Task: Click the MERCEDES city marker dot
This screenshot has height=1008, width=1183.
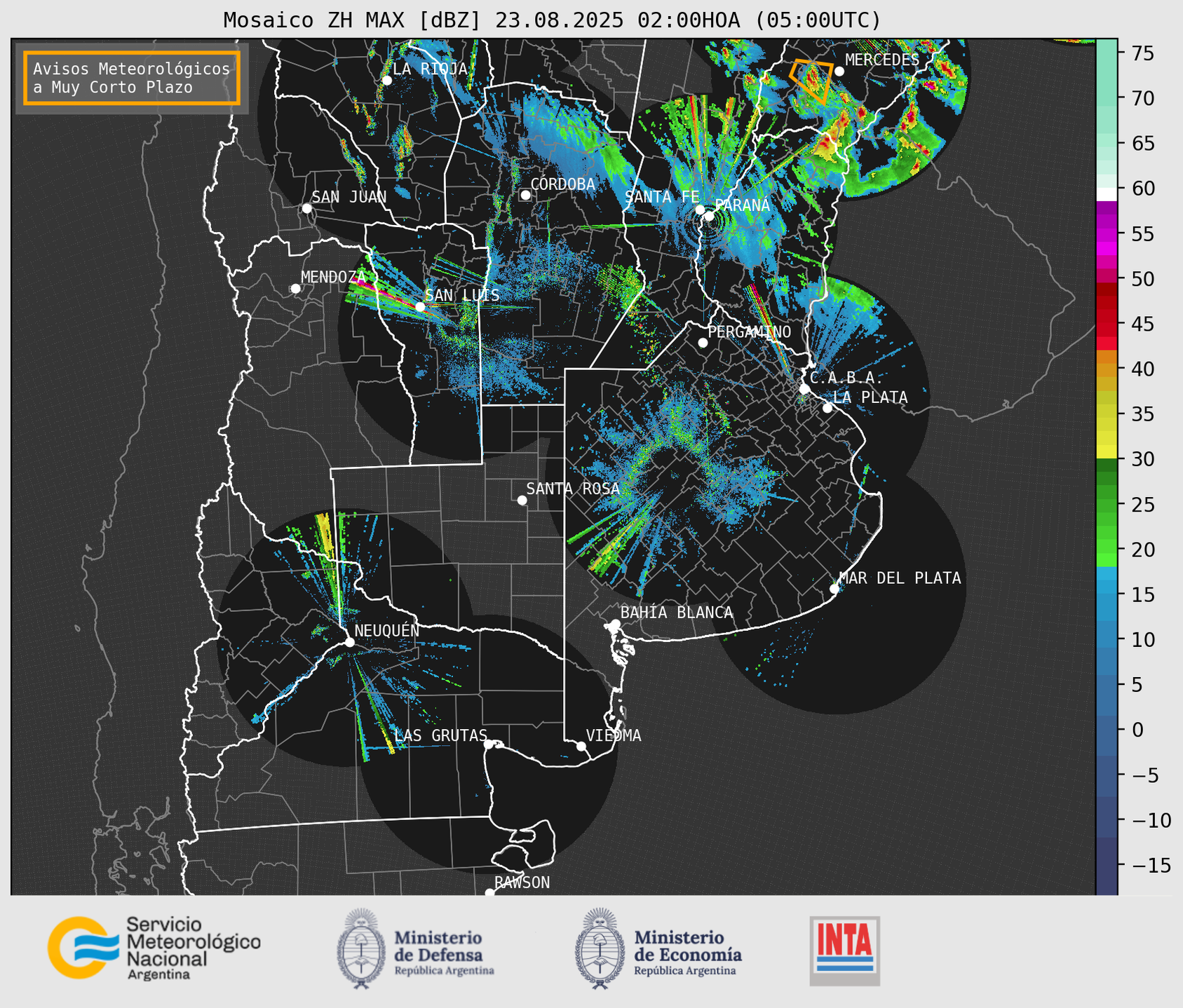Action: (839, 71)
